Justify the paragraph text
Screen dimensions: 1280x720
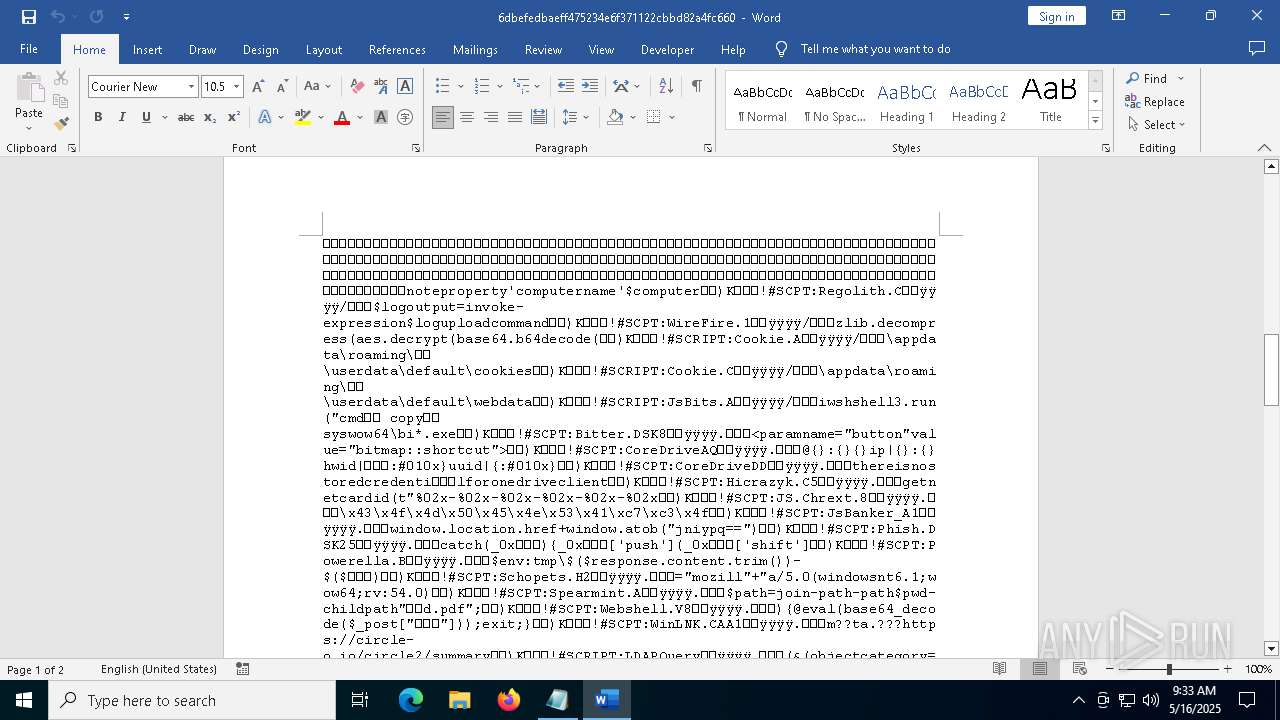(515, 117)
